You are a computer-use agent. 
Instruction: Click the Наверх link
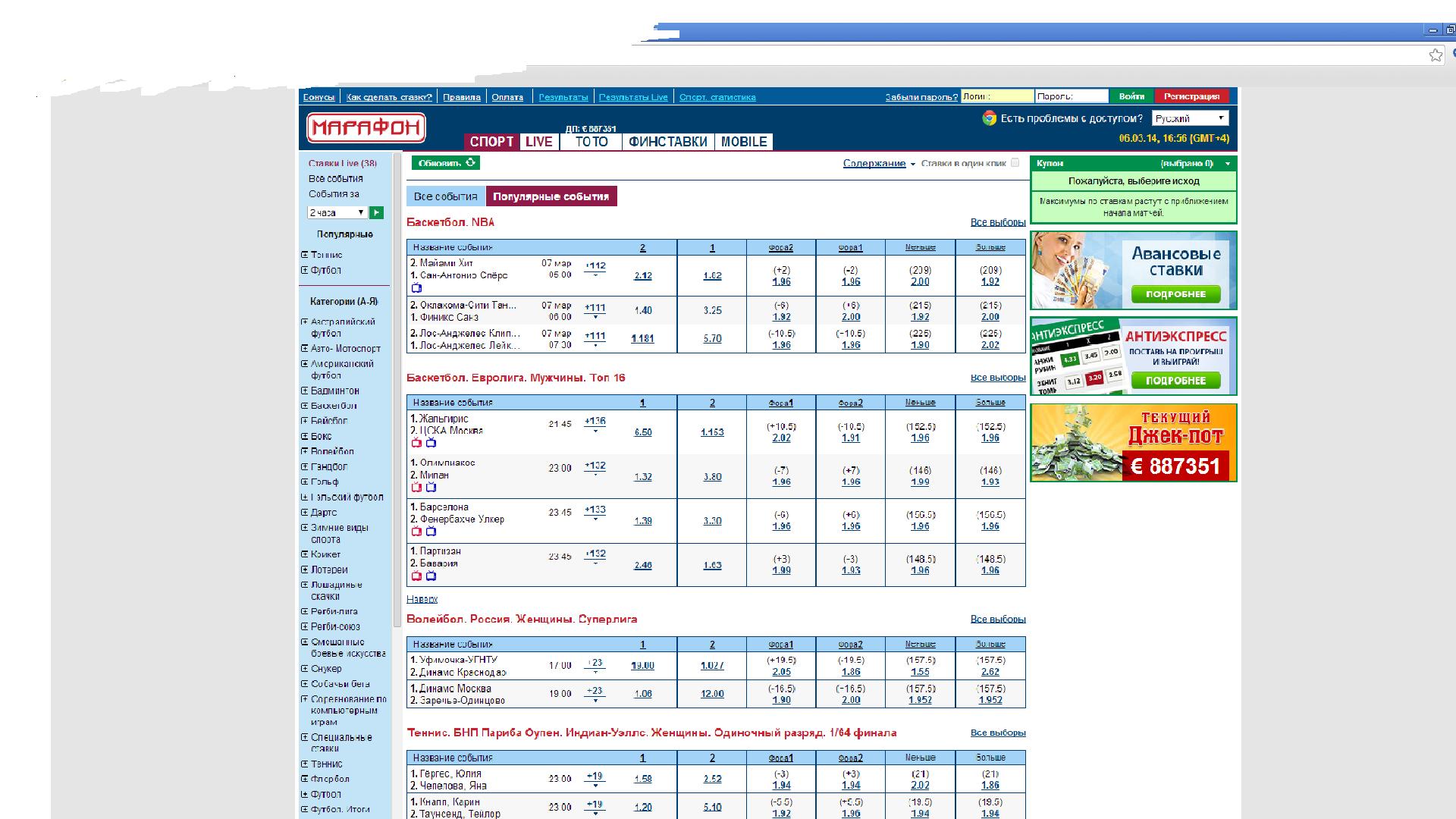click(x=422, y=599)
